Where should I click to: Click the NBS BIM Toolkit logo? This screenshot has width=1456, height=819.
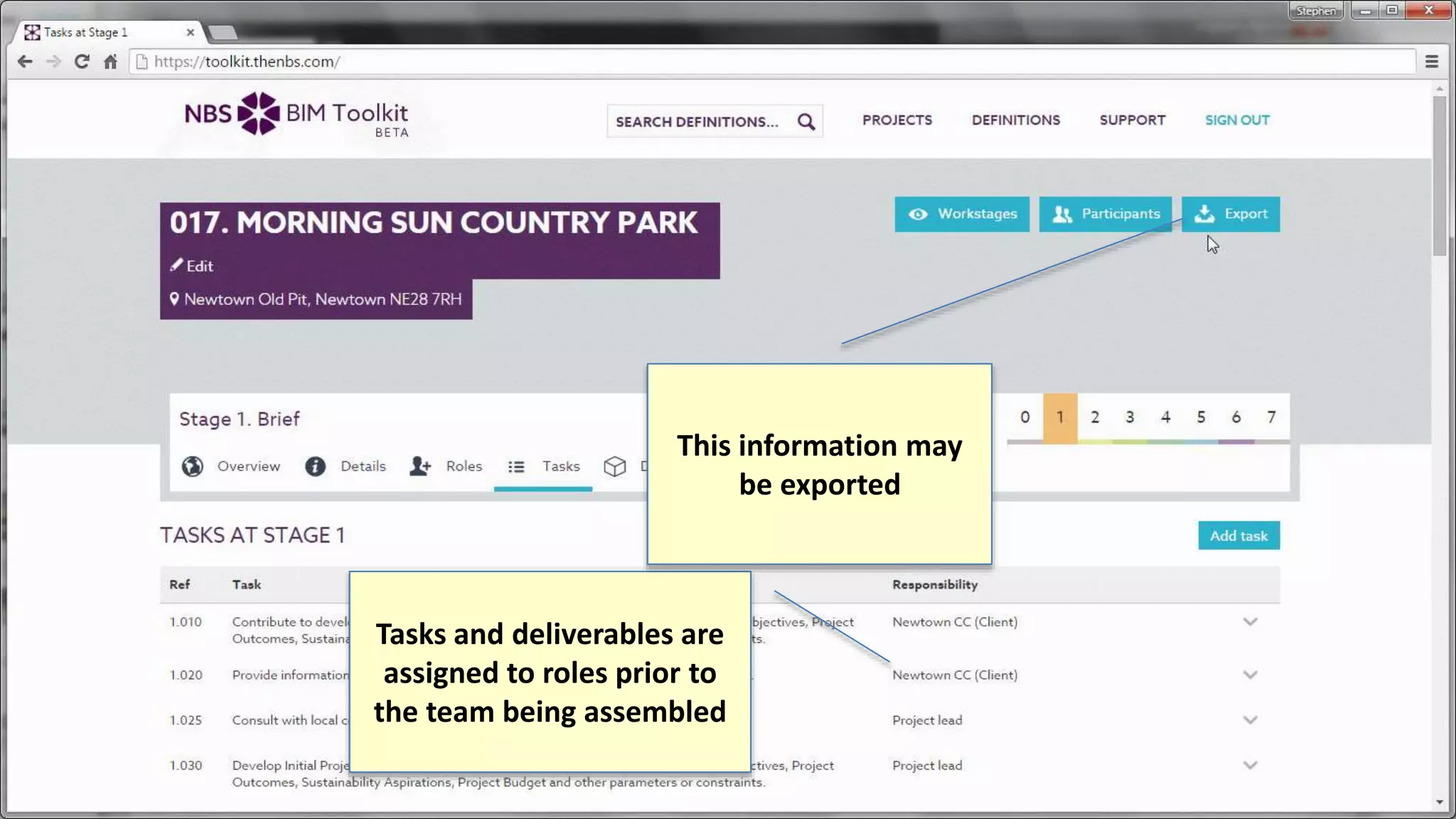pyautogui.click(x=296, y=114)
